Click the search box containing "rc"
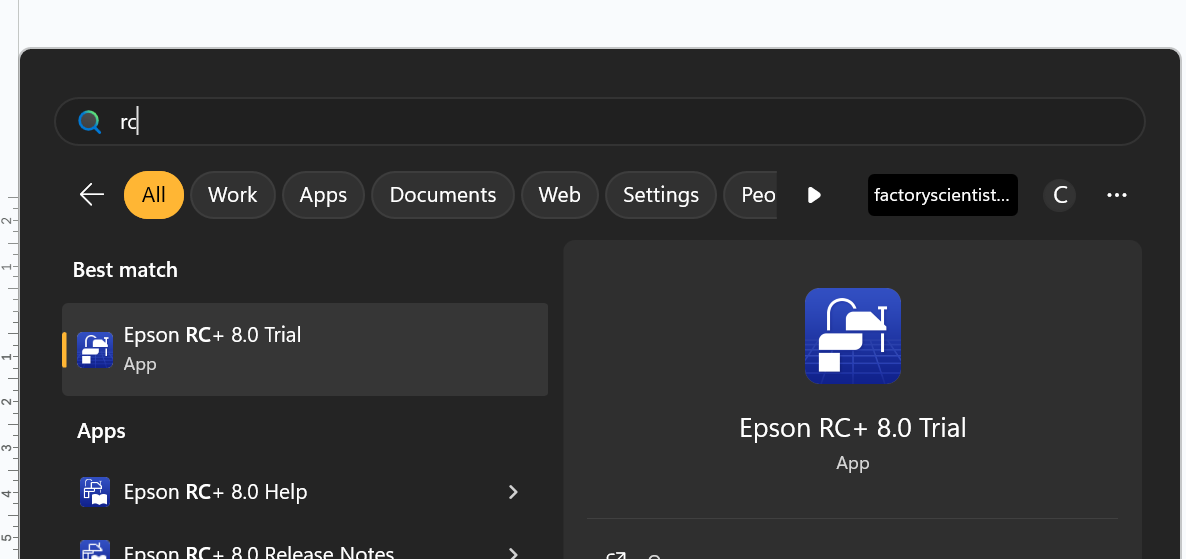Viewport: 1186px width, 559px height. [x=600, y=121]
